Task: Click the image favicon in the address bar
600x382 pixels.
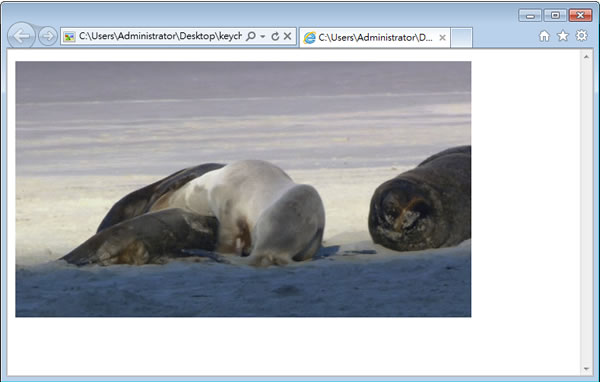Action: pos(69,37)
